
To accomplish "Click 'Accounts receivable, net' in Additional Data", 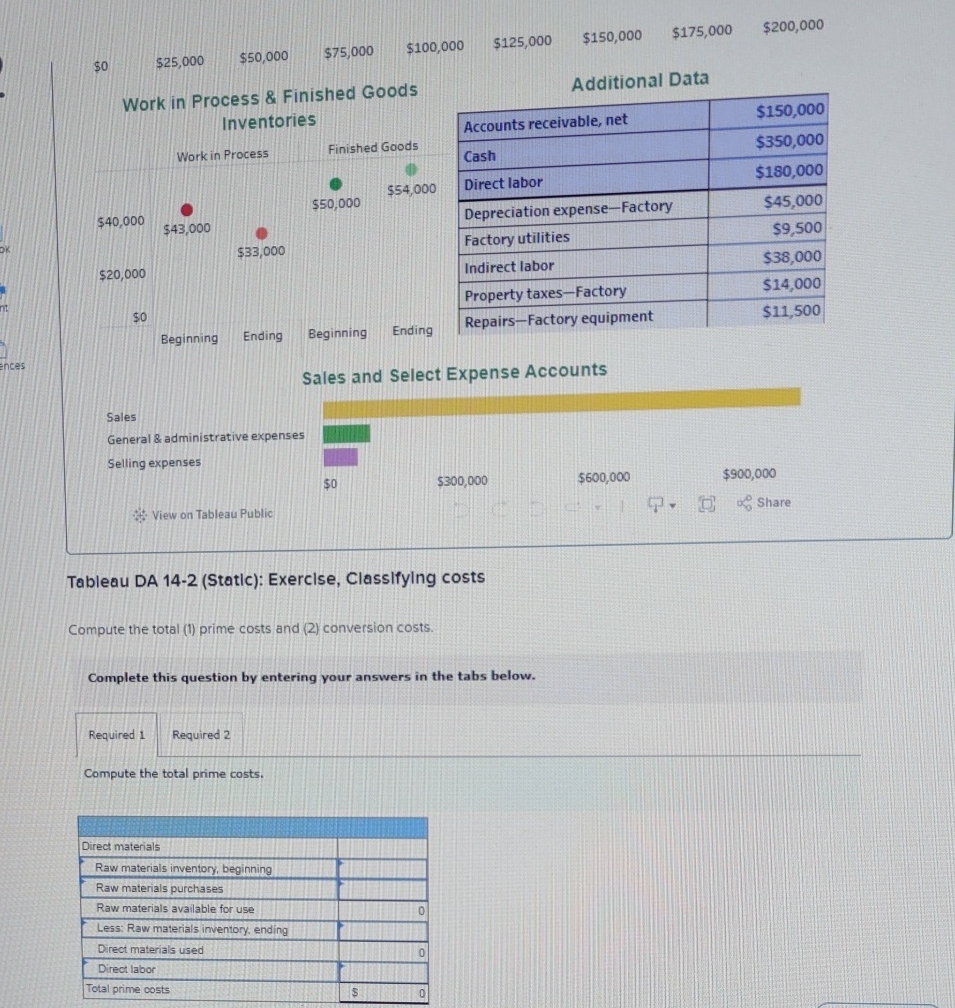I will [x=546, y=122].
